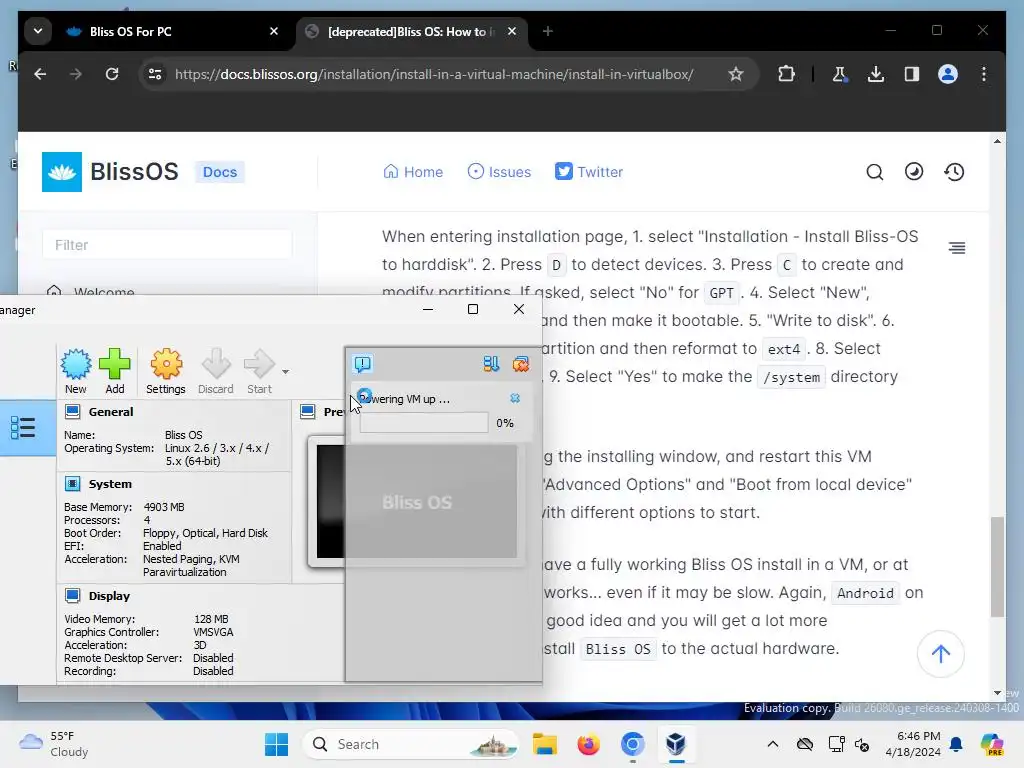Select the details list view icon

23,428
